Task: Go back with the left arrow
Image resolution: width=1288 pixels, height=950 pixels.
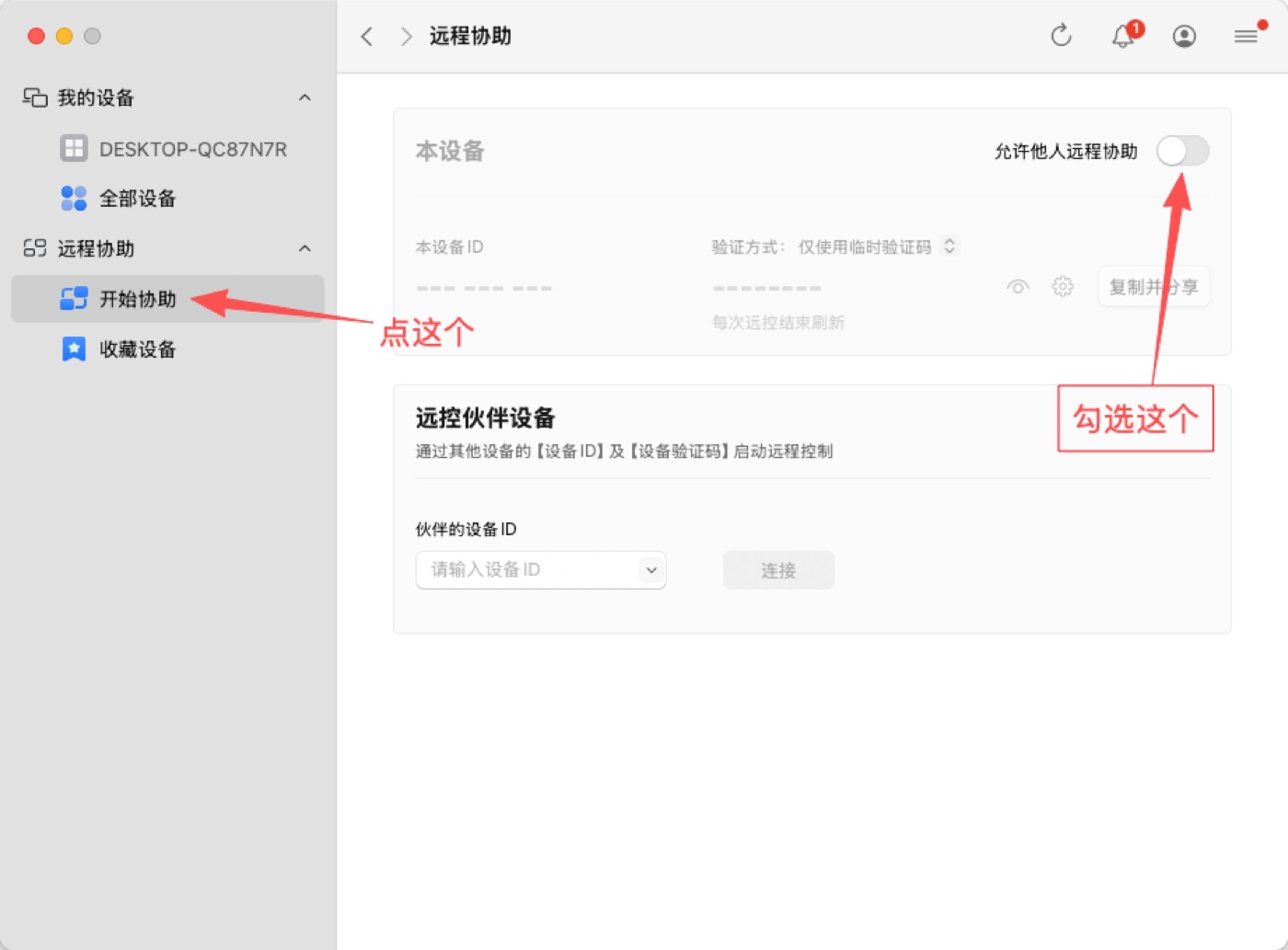Action: [367, 36]
